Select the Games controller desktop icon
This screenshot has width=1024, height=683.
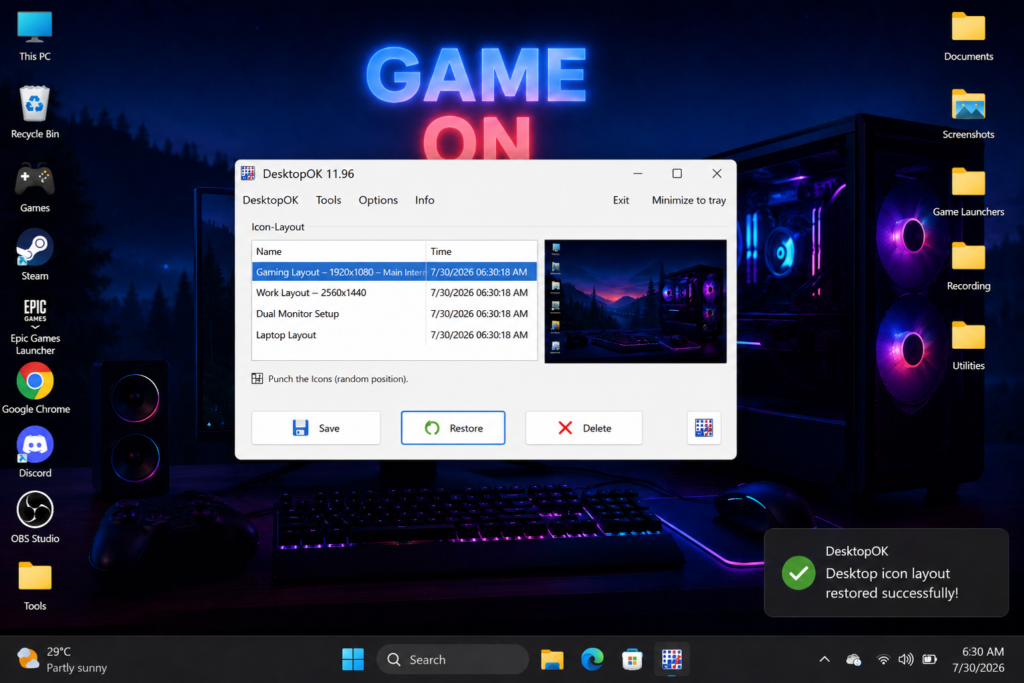point(35,187)
